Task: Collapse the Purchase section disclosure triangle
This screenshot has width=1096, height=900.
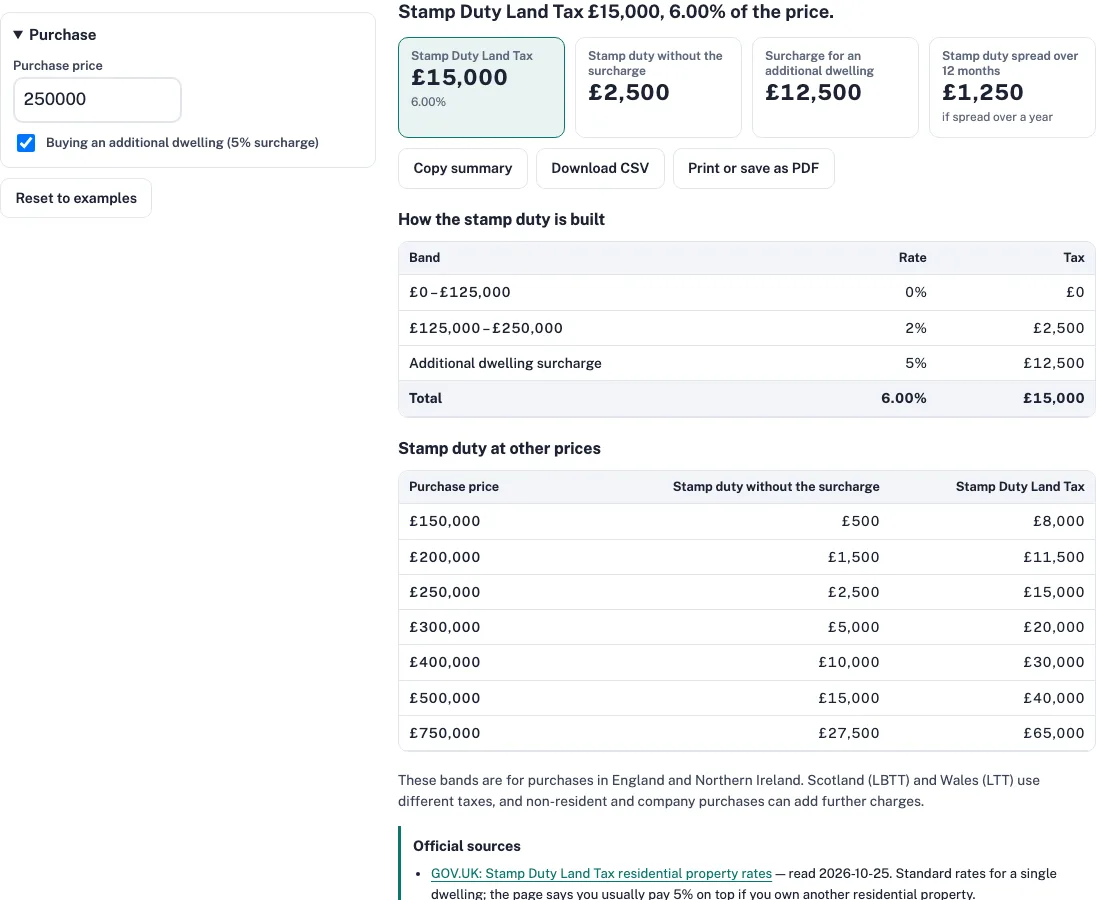Action: pos(18,34)
